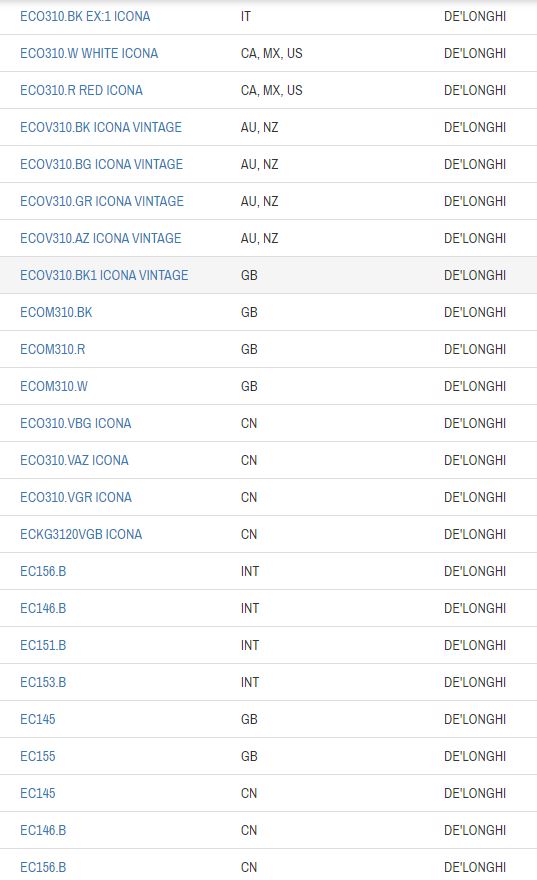Image resolution: width=537 pixels, height=880 pixels.
Task: Open ECO310.VGR ICONA model link
Action: (x=76, y=498)
